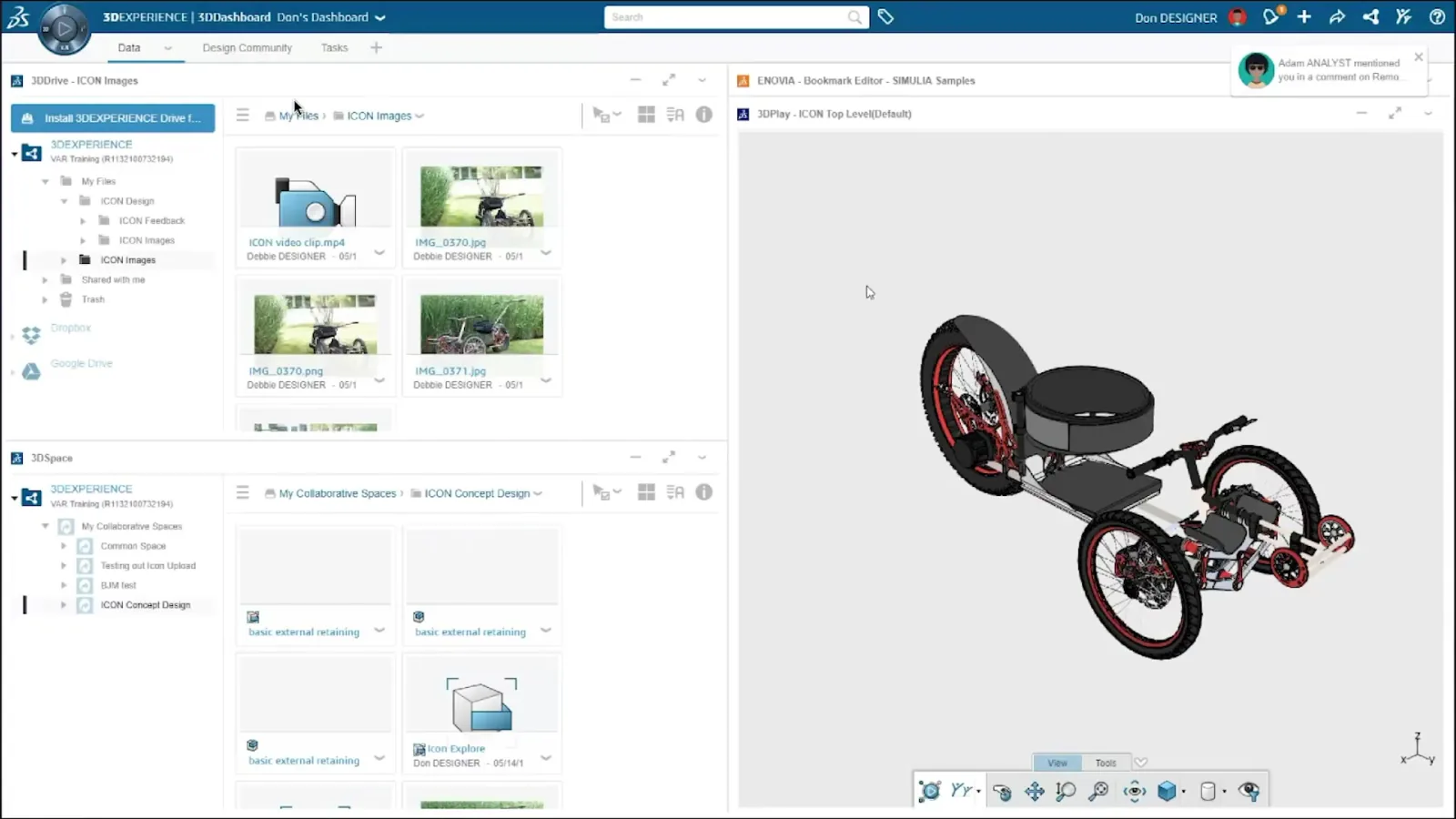Select the View tab in 3DPlay toolbar
The height and width of the screenshot is (819, 1456).
point(1057,763)
